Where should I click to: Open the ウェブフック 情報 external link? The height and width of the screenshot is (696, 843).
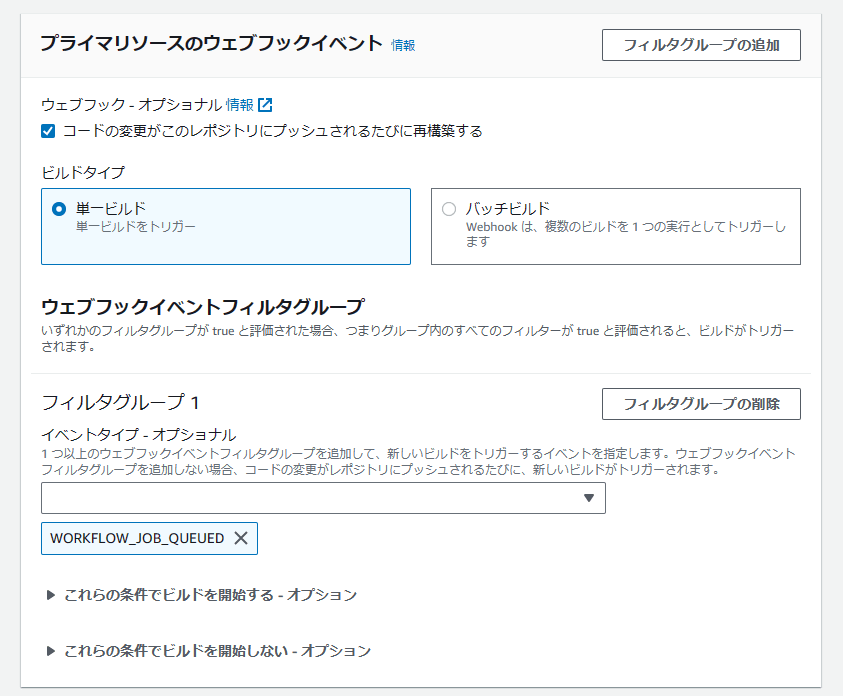coord(240,105)
